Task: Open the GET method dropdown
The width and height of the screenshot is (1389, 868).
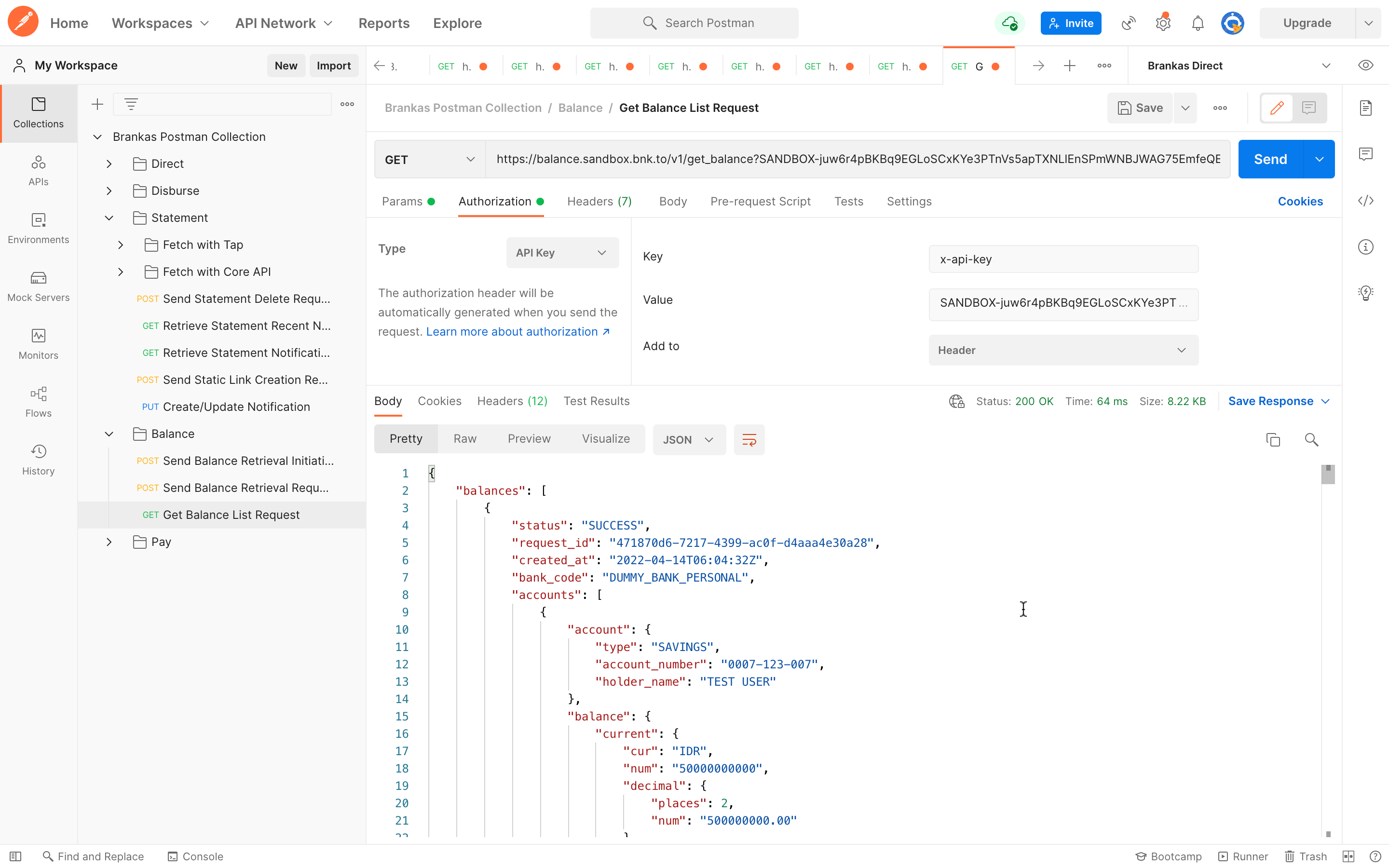Action: coord(430,160)
